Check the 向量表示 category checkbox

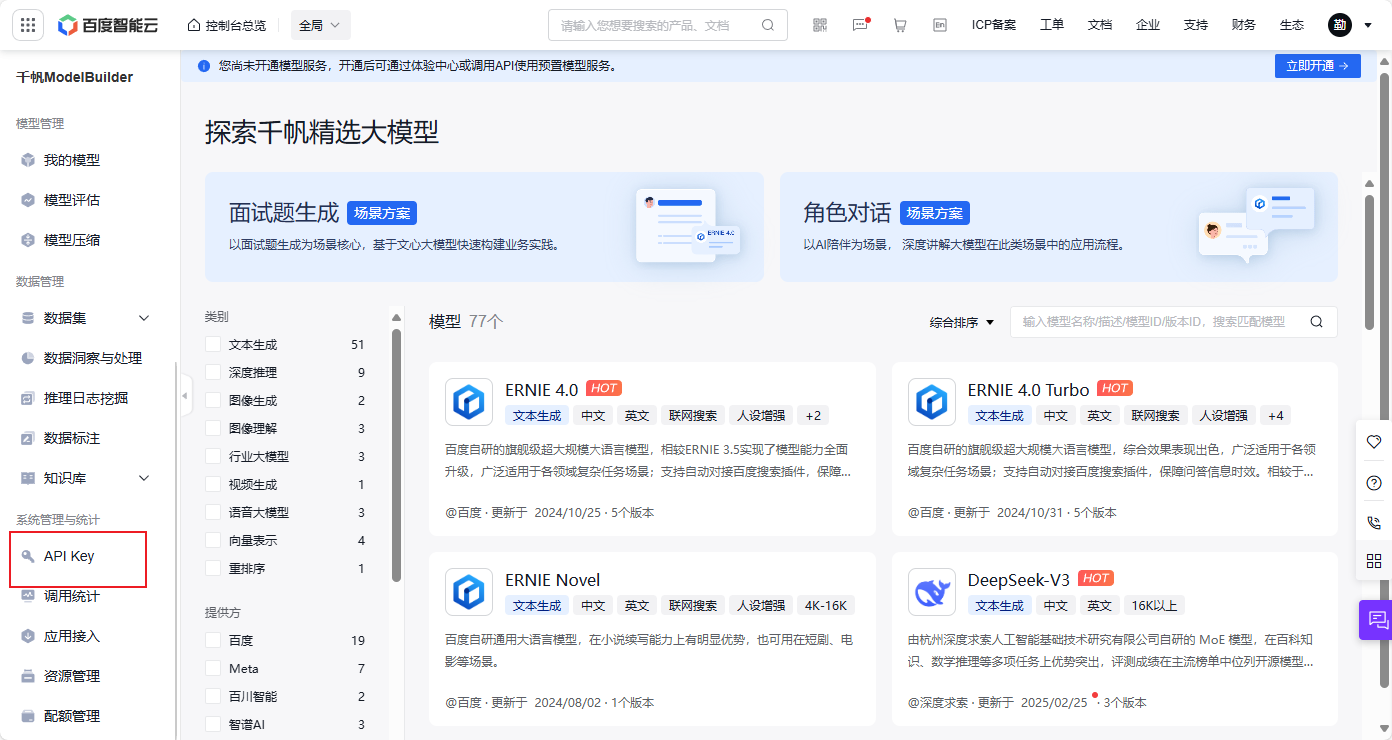(212, 540)
